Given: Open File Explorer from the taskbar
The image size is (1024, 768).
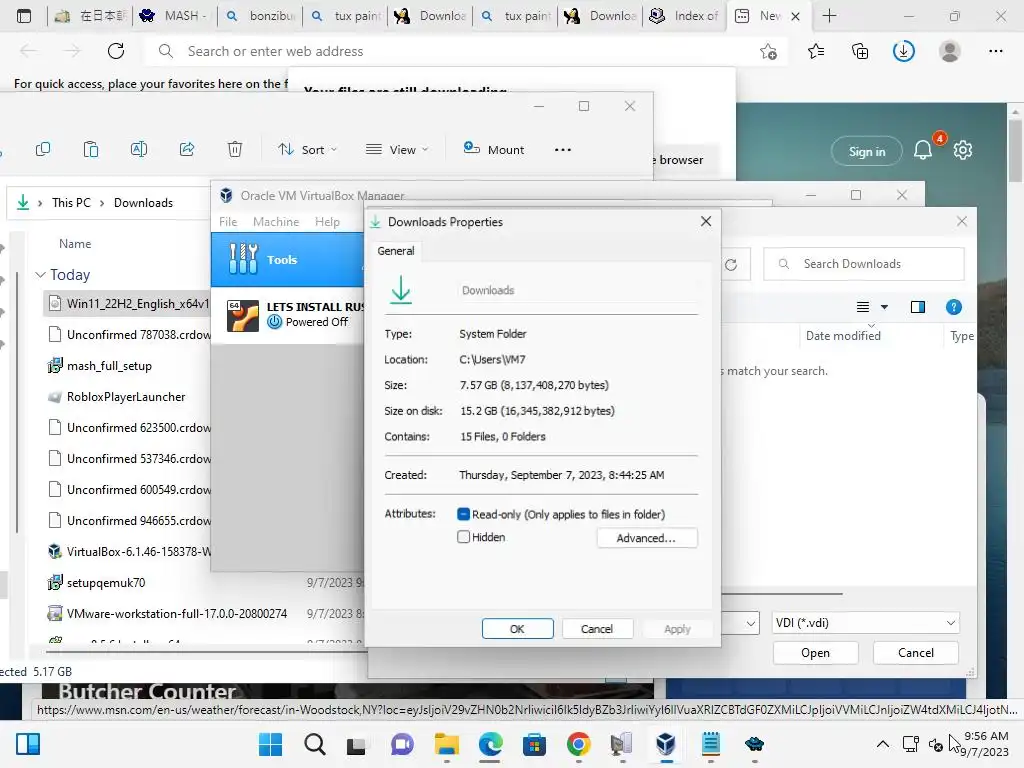Looking at the screenshot, I should pos(447,744).
